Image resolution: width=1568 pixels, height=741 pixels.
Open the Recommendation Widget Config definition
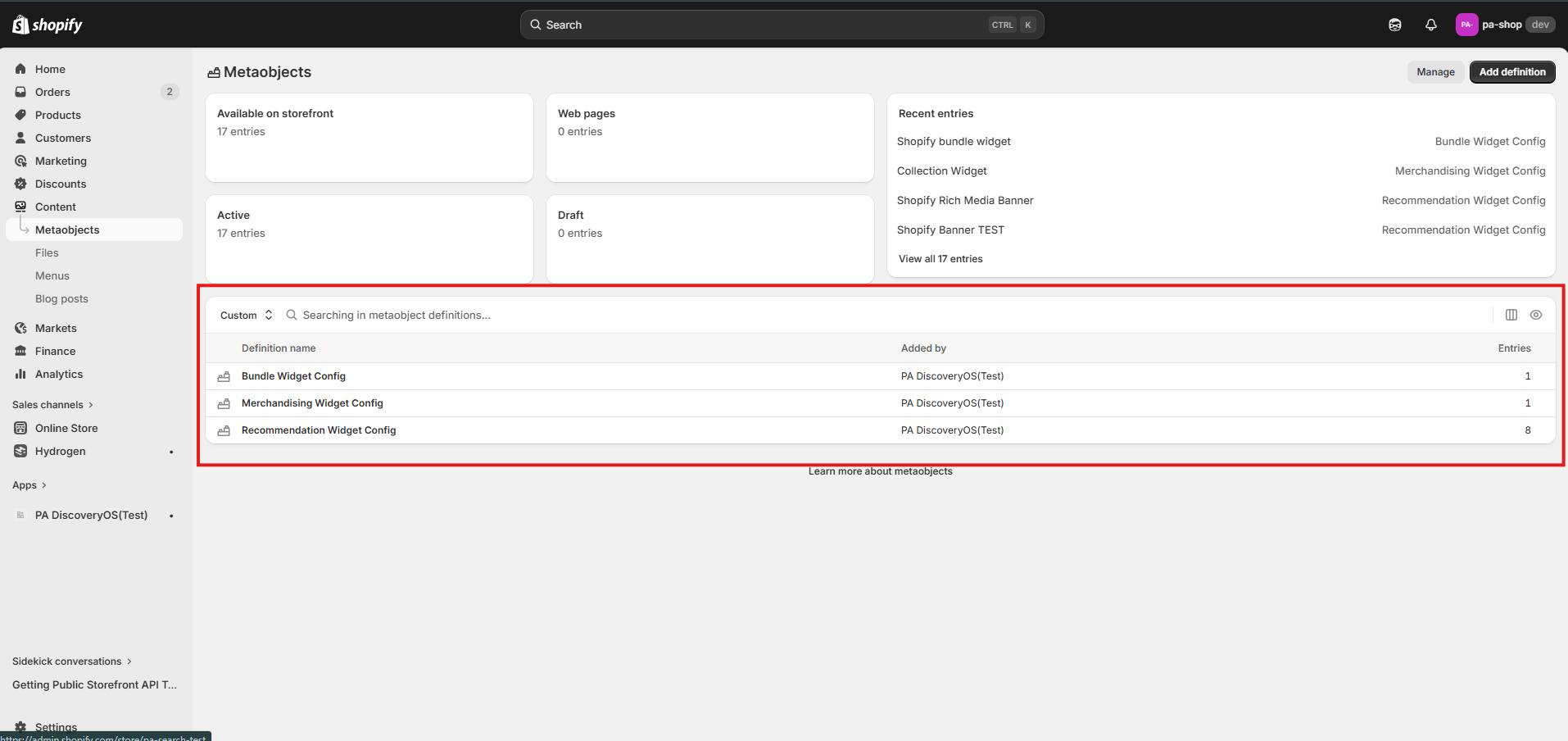[319, 430]
